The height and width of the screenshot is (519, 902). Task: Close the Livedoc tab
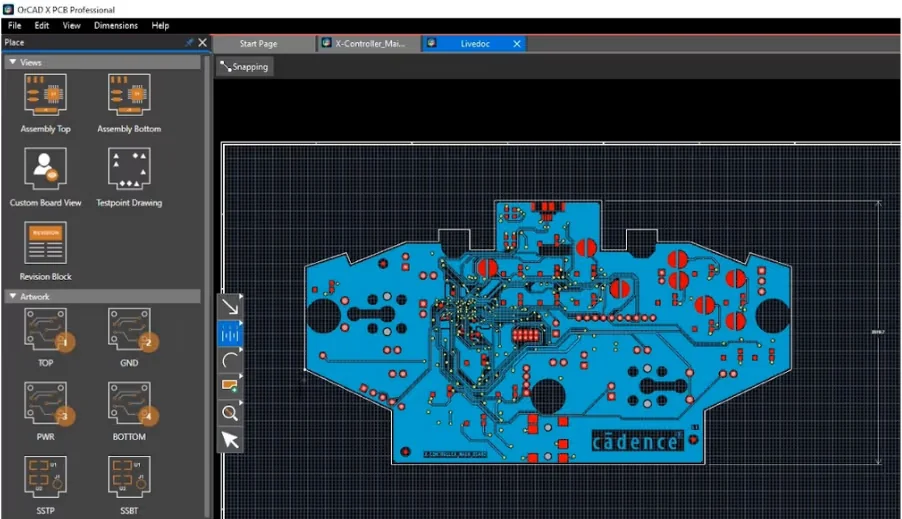pos(517,44)
